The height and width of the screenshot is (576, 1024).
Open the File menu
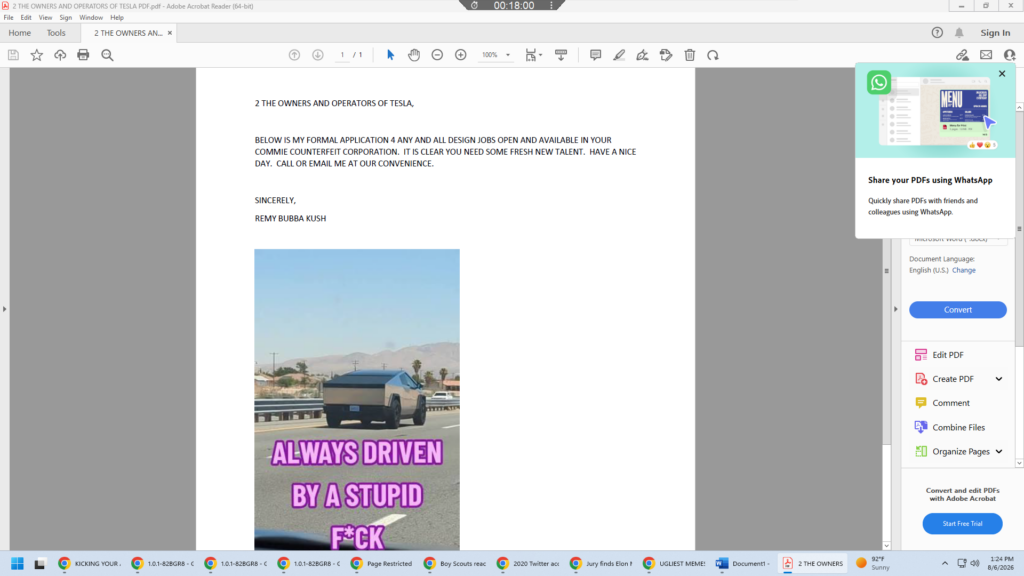8,18
